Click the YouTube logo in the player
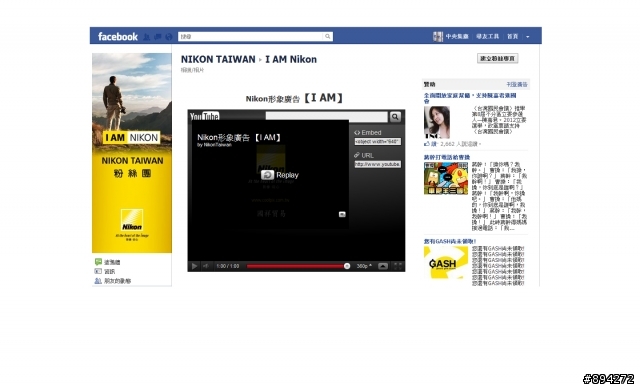 click(204, 117)
